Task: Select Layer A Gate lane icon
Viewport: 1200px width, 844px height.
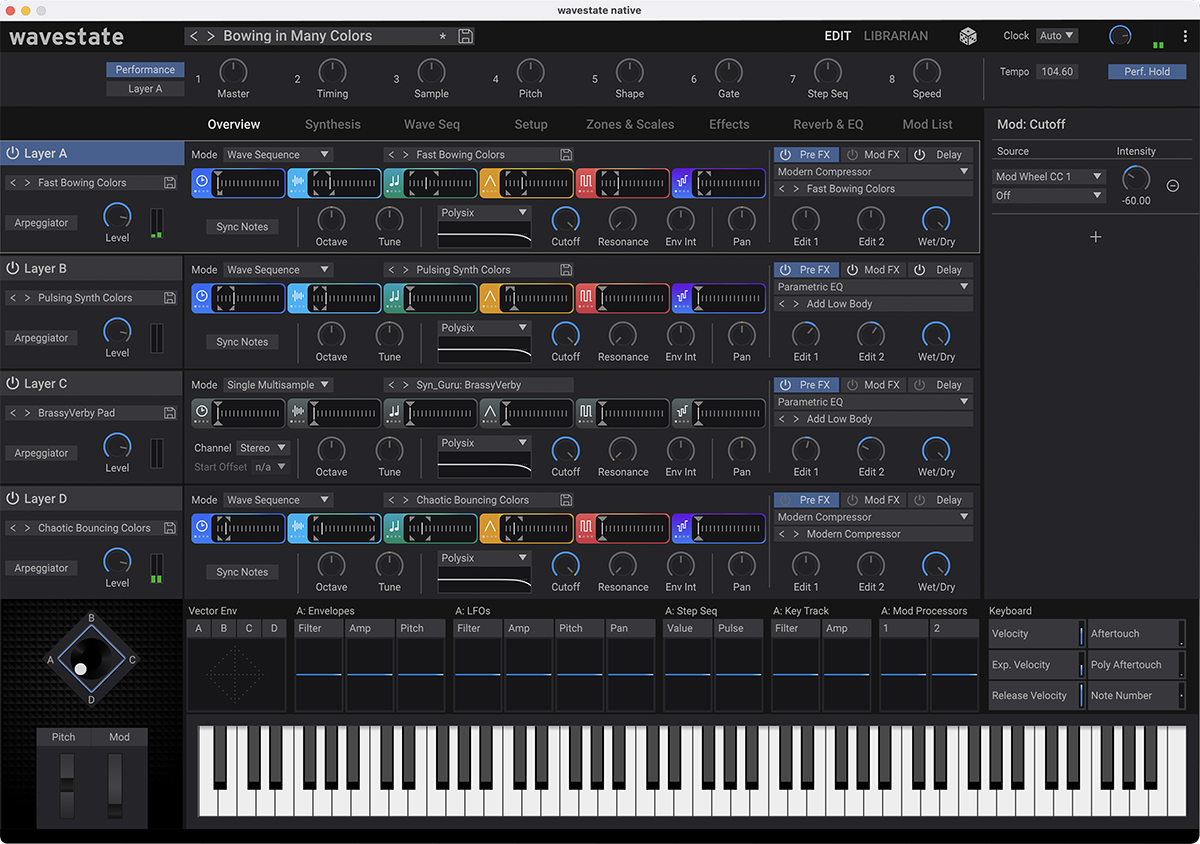Action: [x=586, y=183]
